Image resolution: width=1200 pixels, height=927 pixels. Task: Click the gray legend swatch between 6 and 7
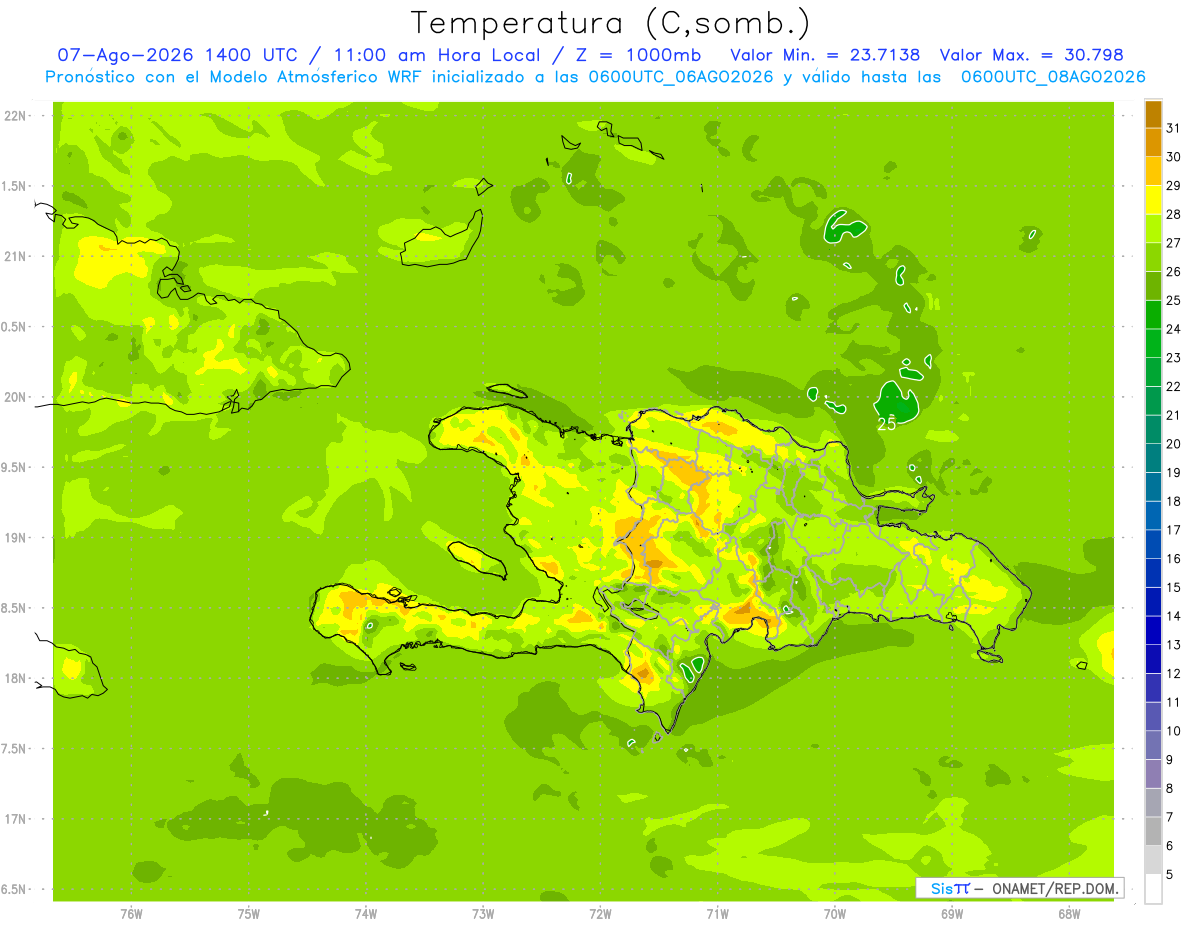coord(1153,831)
